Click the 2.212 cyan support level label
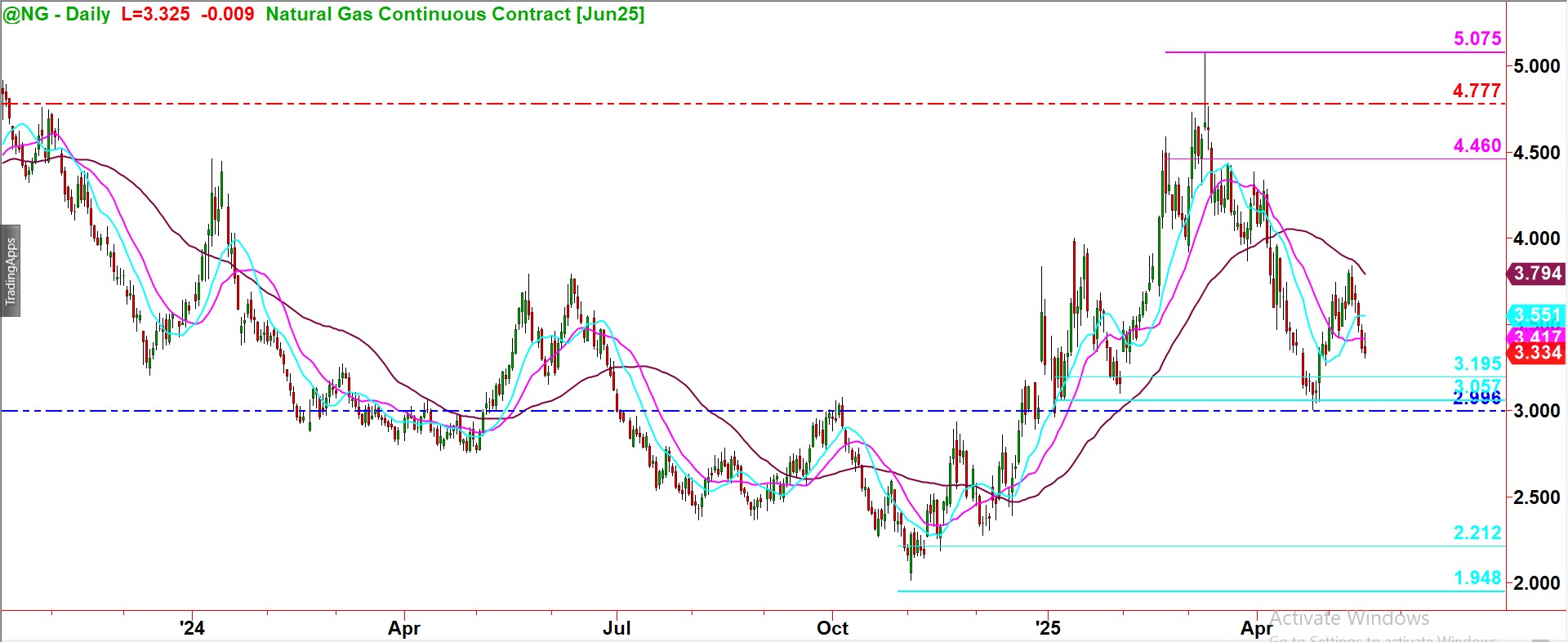This screenshot has height=642, width=1568. (x=1477, y=533)
